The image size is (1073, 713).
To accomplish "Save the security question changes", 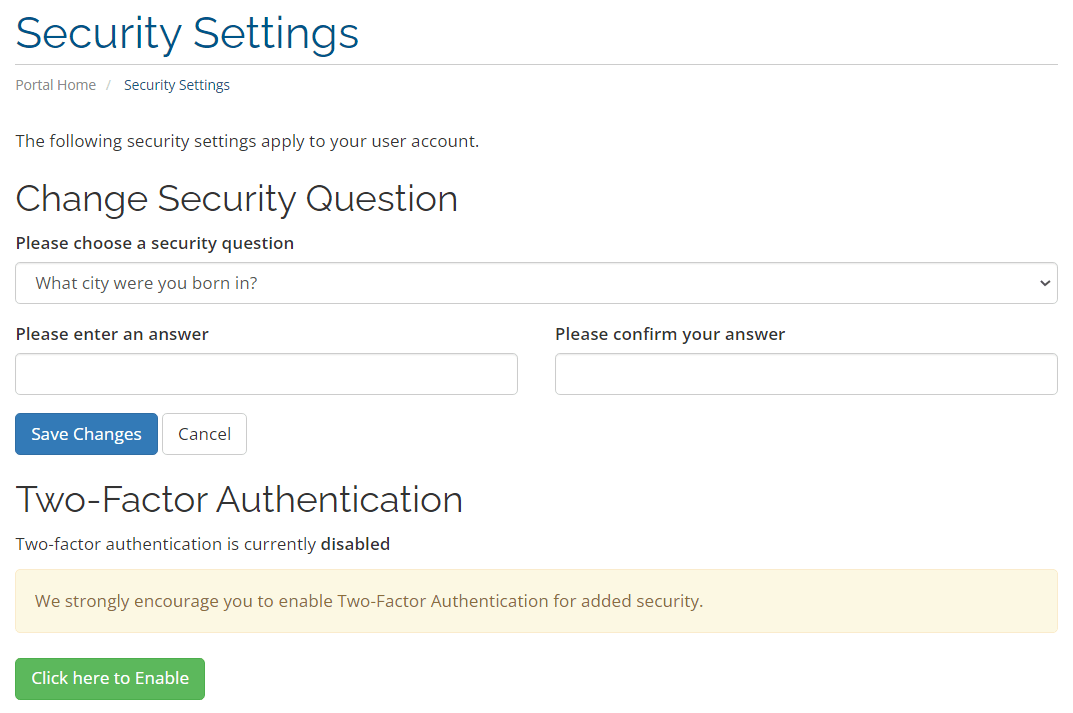I will click(x=86, y=434).
